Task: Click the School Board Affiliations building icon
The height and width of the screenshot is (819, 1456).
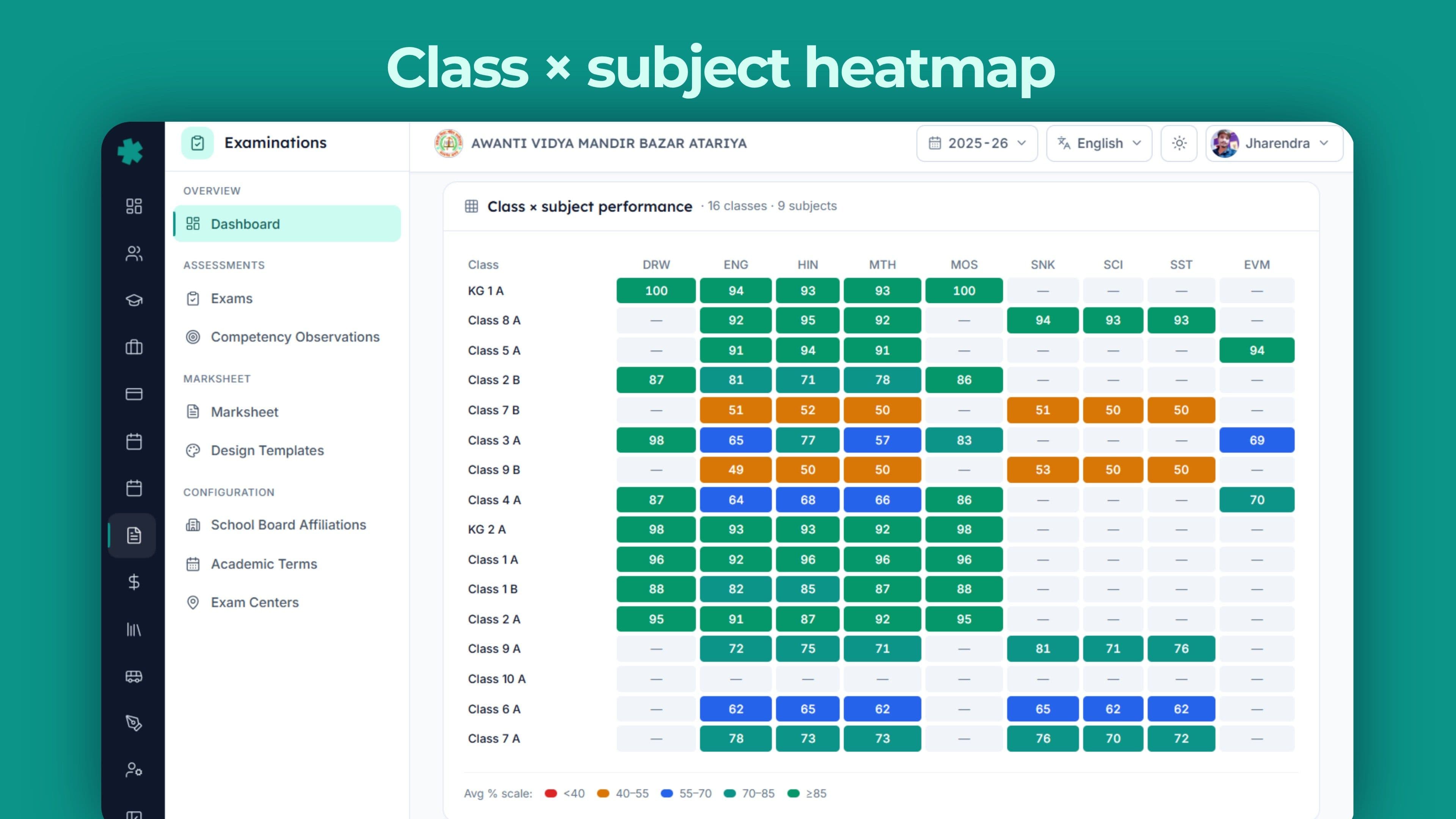Action: tap(193, 525)
